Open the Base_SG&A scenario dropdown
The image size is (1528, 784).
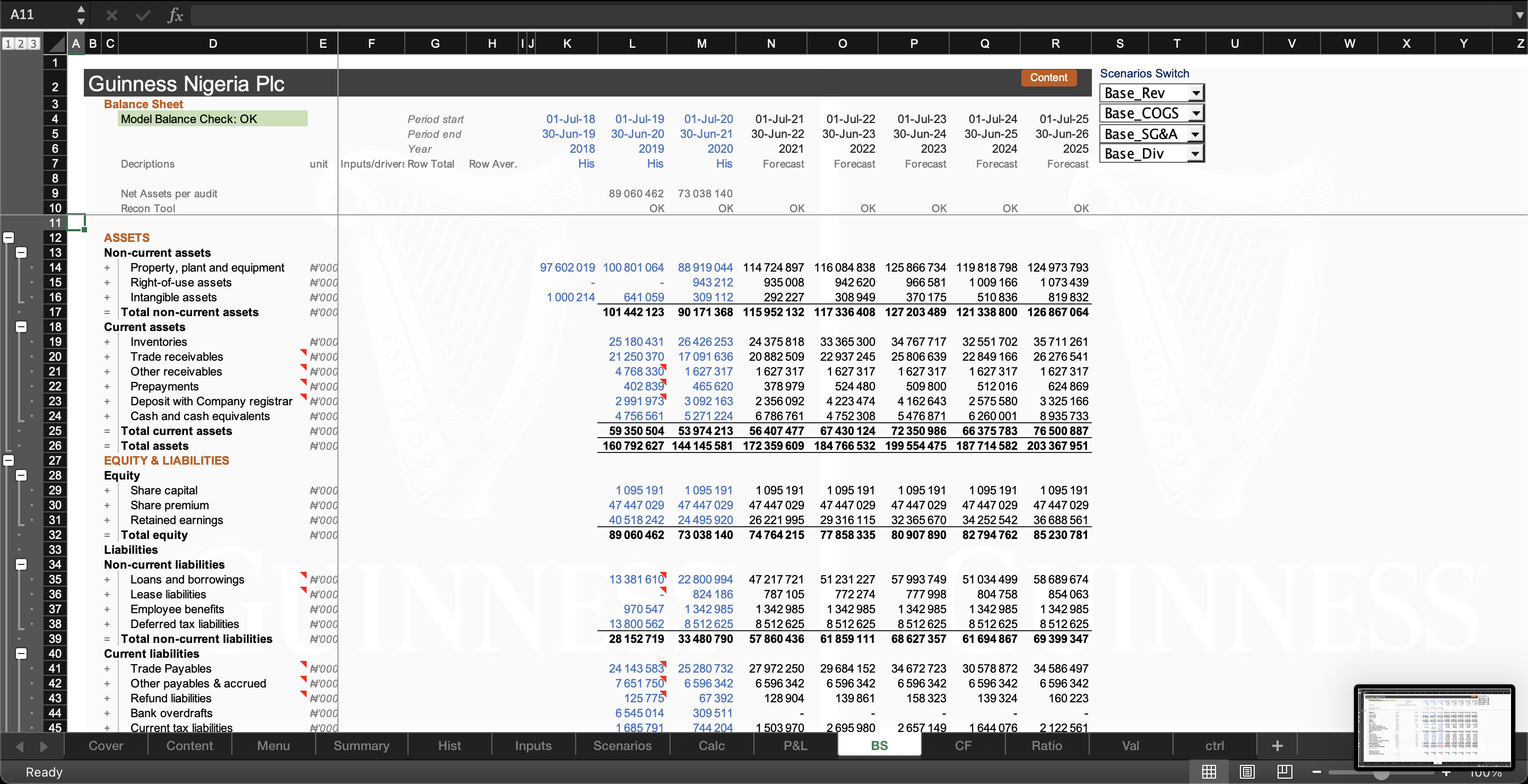pyautogui.click(x=1196, y=134)
